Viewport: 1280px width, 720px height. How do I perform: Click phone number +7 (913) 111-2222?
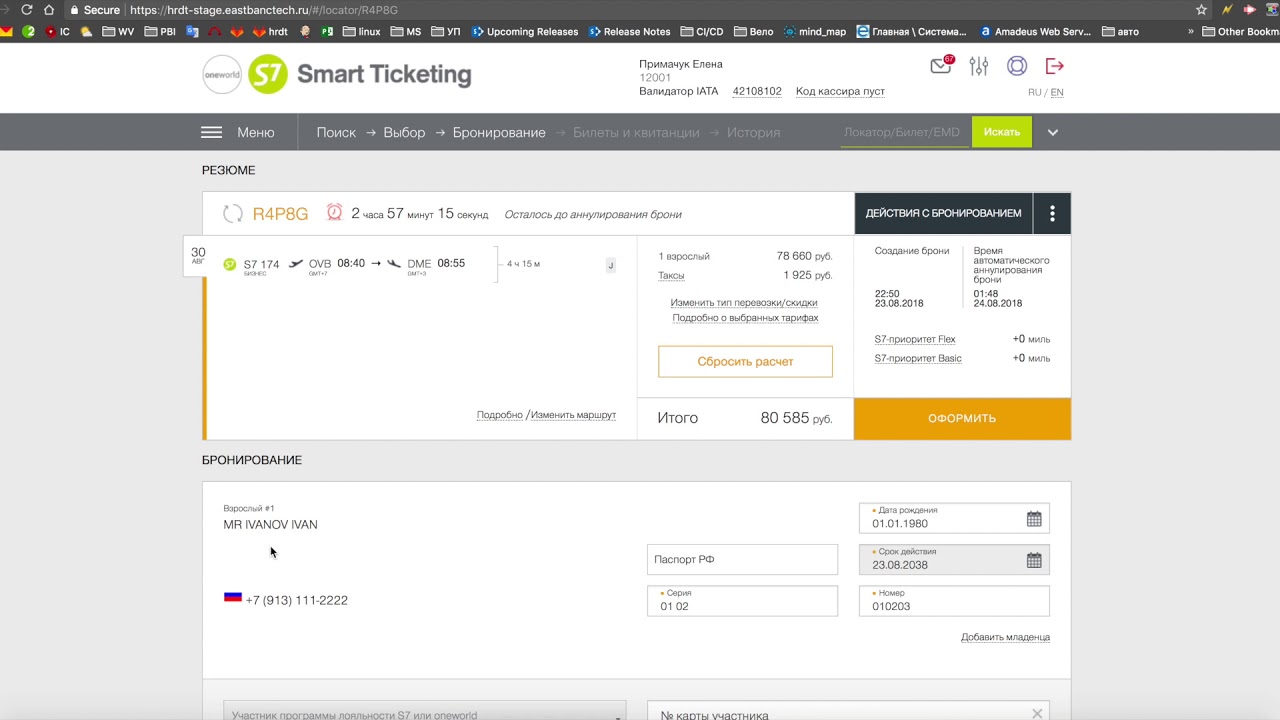click(297, 600)
